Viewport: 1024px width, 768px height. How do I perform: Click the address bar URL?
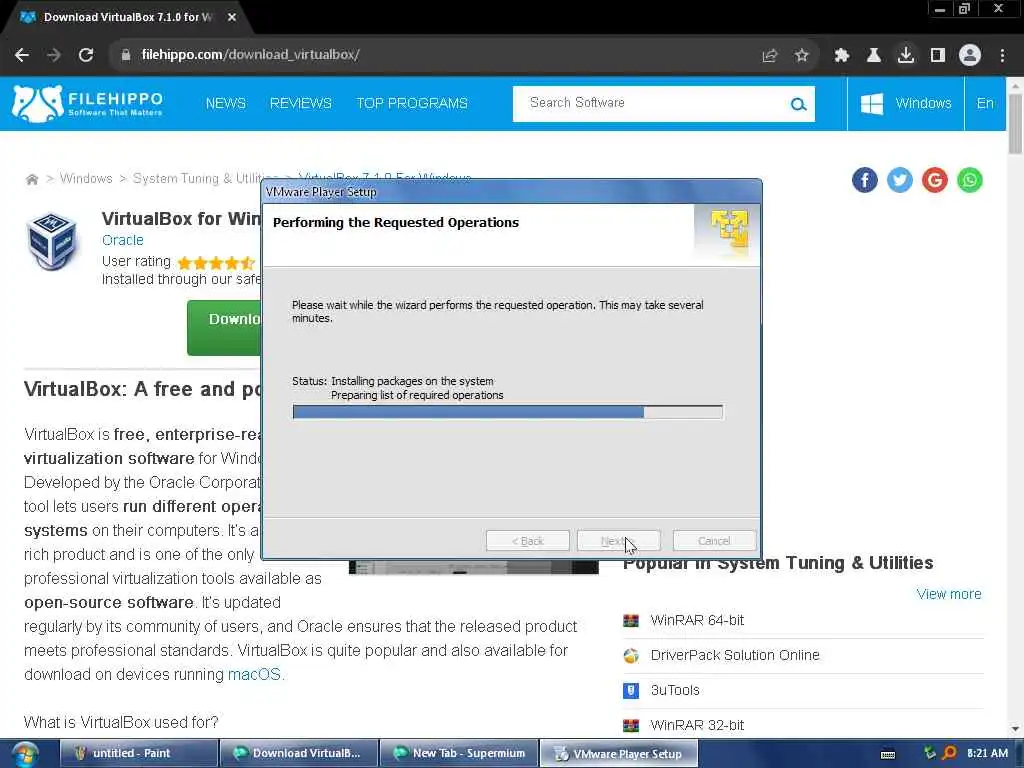point(250,55)
